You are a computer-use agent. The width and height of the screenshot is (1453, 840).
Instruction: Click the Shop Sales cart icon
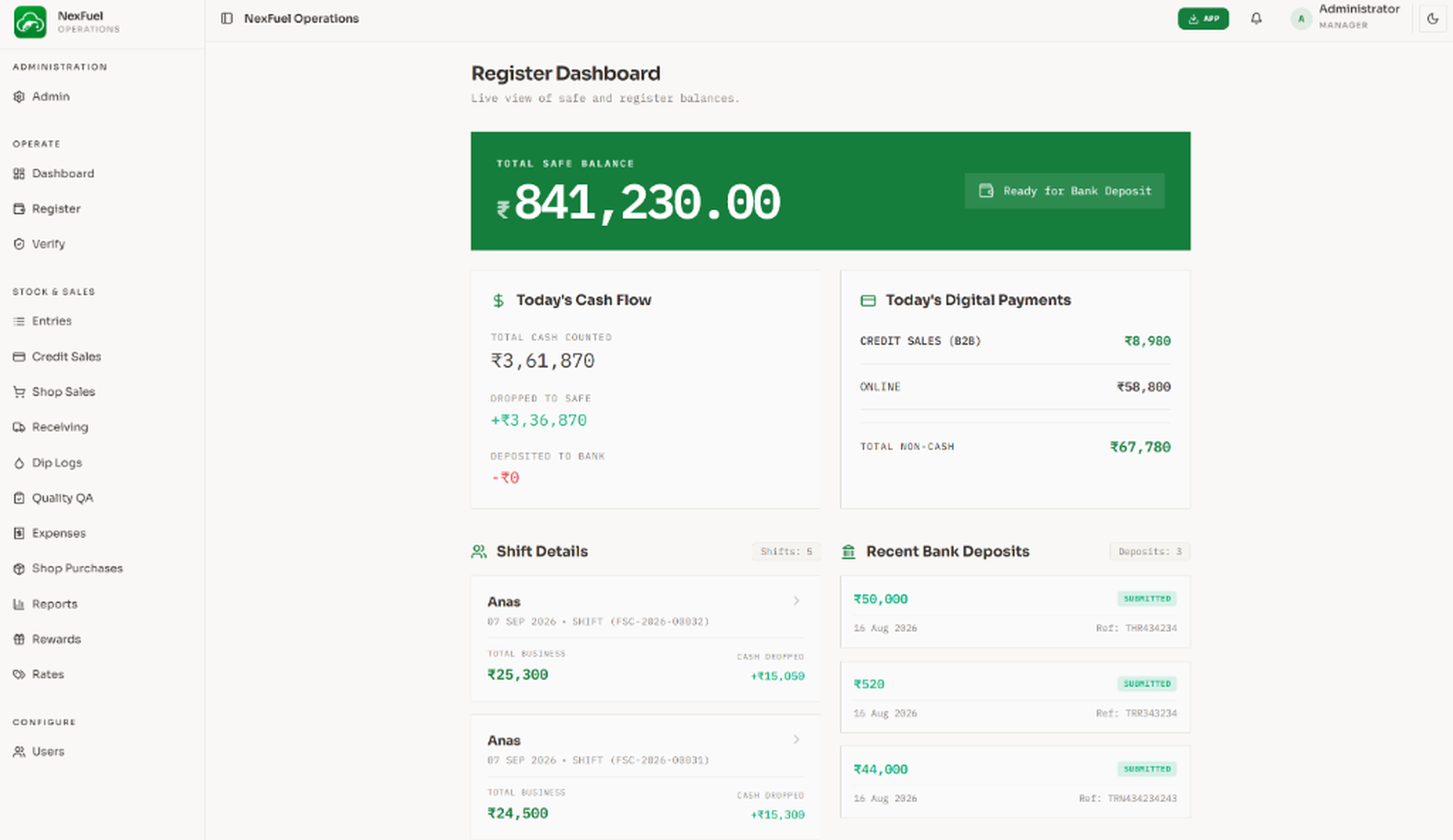click(19, 392)
